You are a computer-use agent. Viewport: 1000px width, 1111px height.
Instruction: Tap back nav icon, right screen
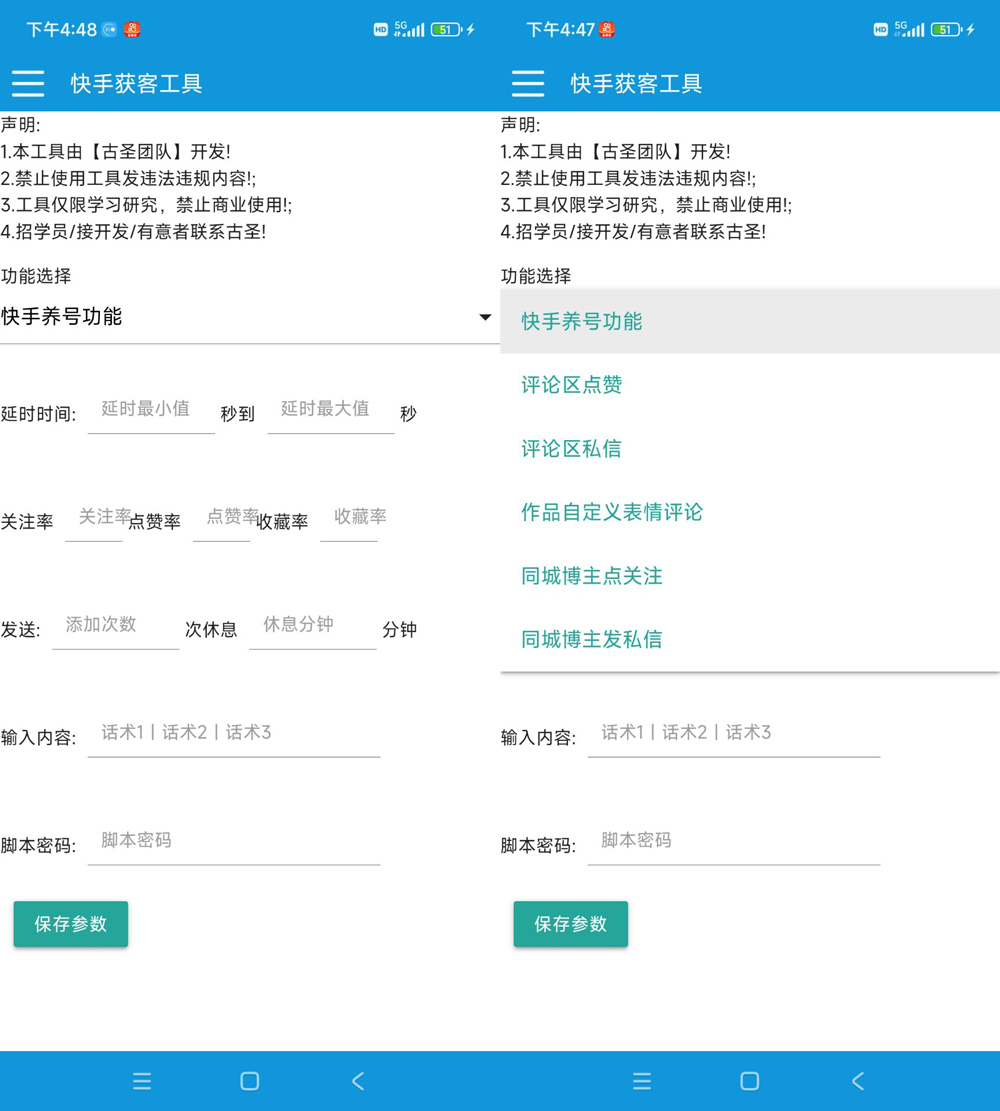pos(858,1081)
